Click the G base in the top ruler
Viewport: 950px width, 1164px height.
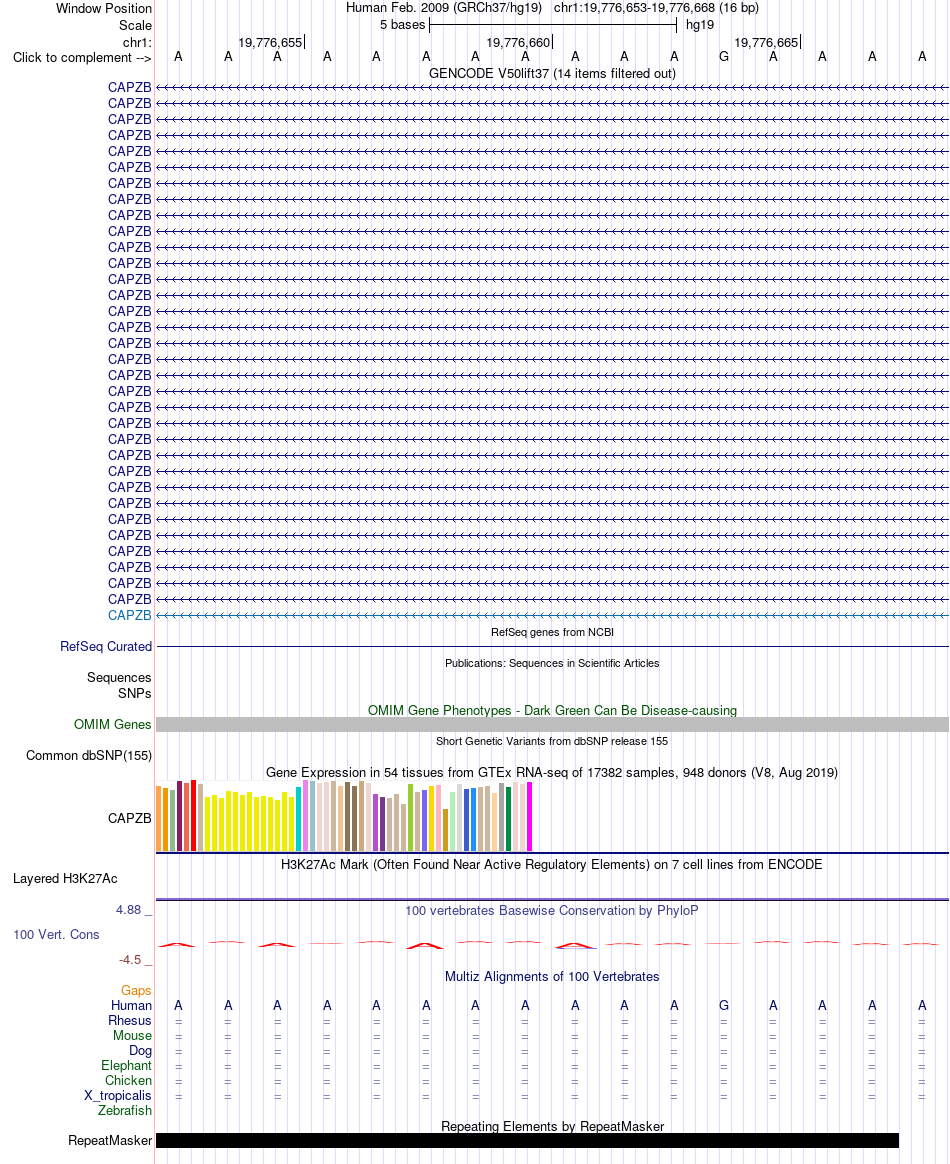[724, 56]
